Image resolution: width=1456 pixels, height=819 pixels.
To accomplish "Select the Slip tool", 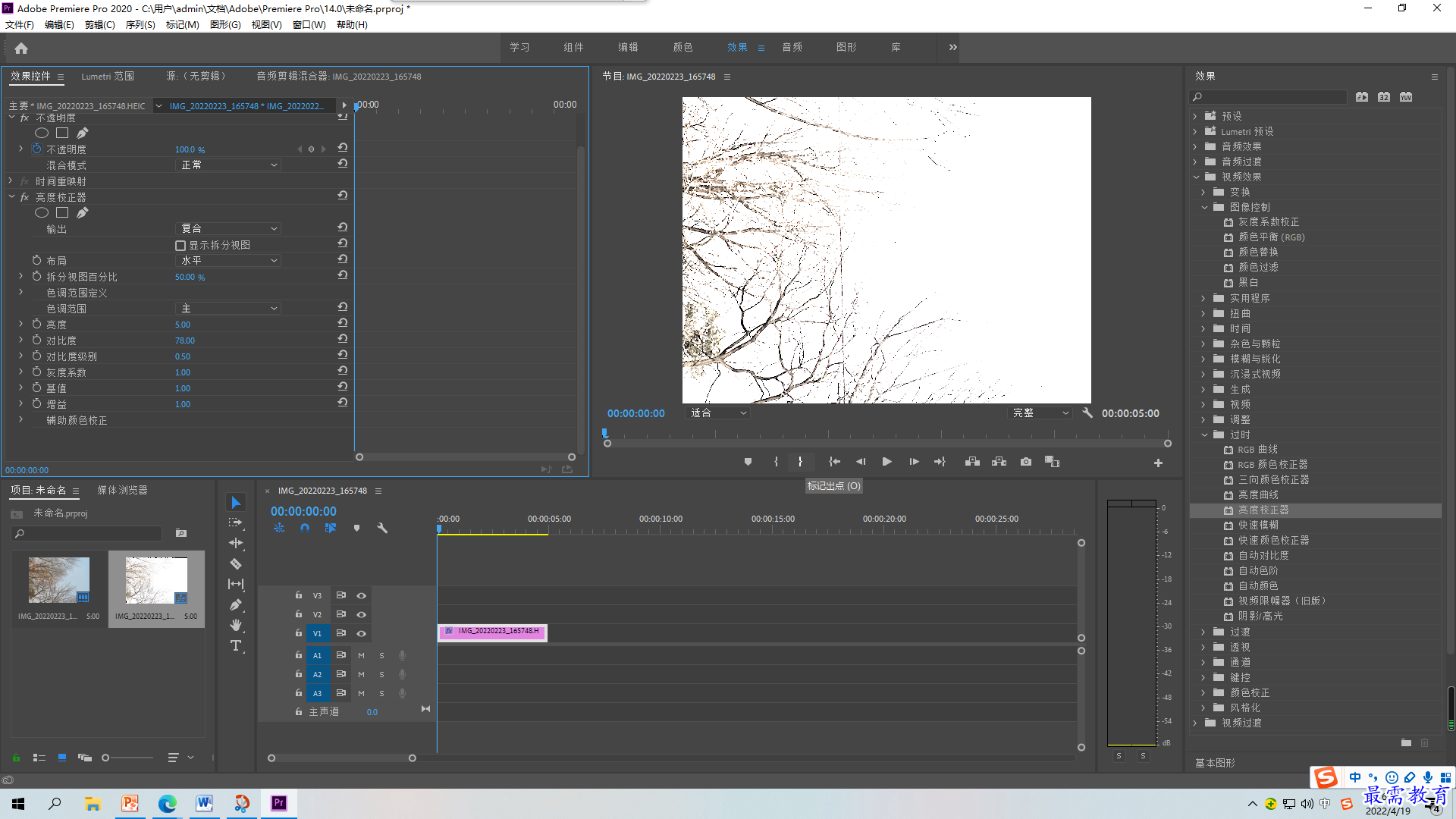I will click(x=236, y=584).
